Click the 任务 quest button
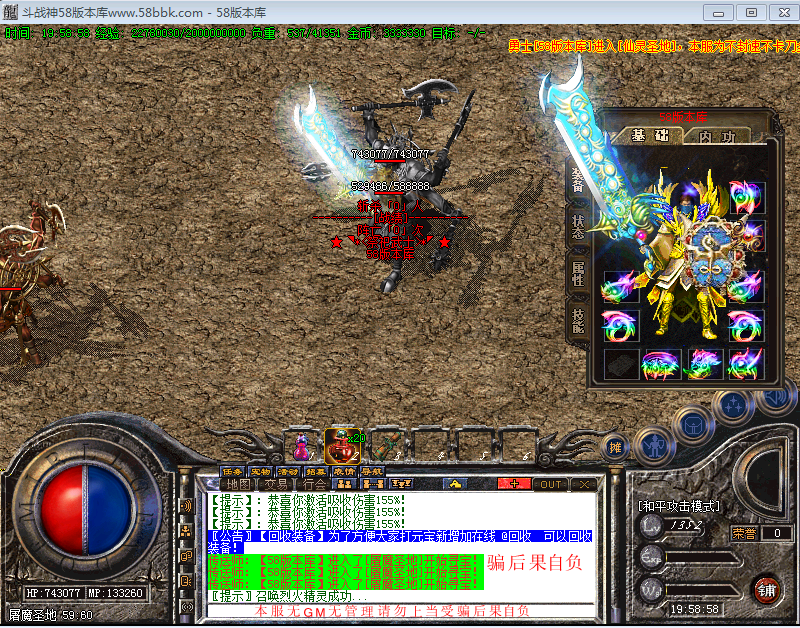 tap(232, 472)
